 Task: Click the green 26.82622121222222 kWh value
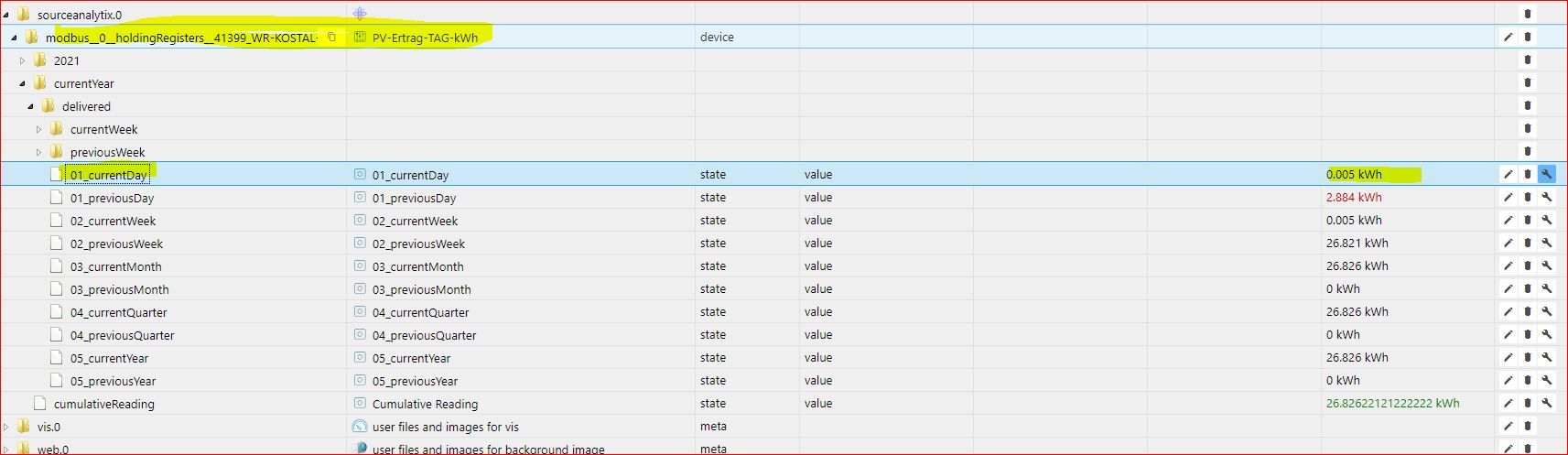(1392, 403)
